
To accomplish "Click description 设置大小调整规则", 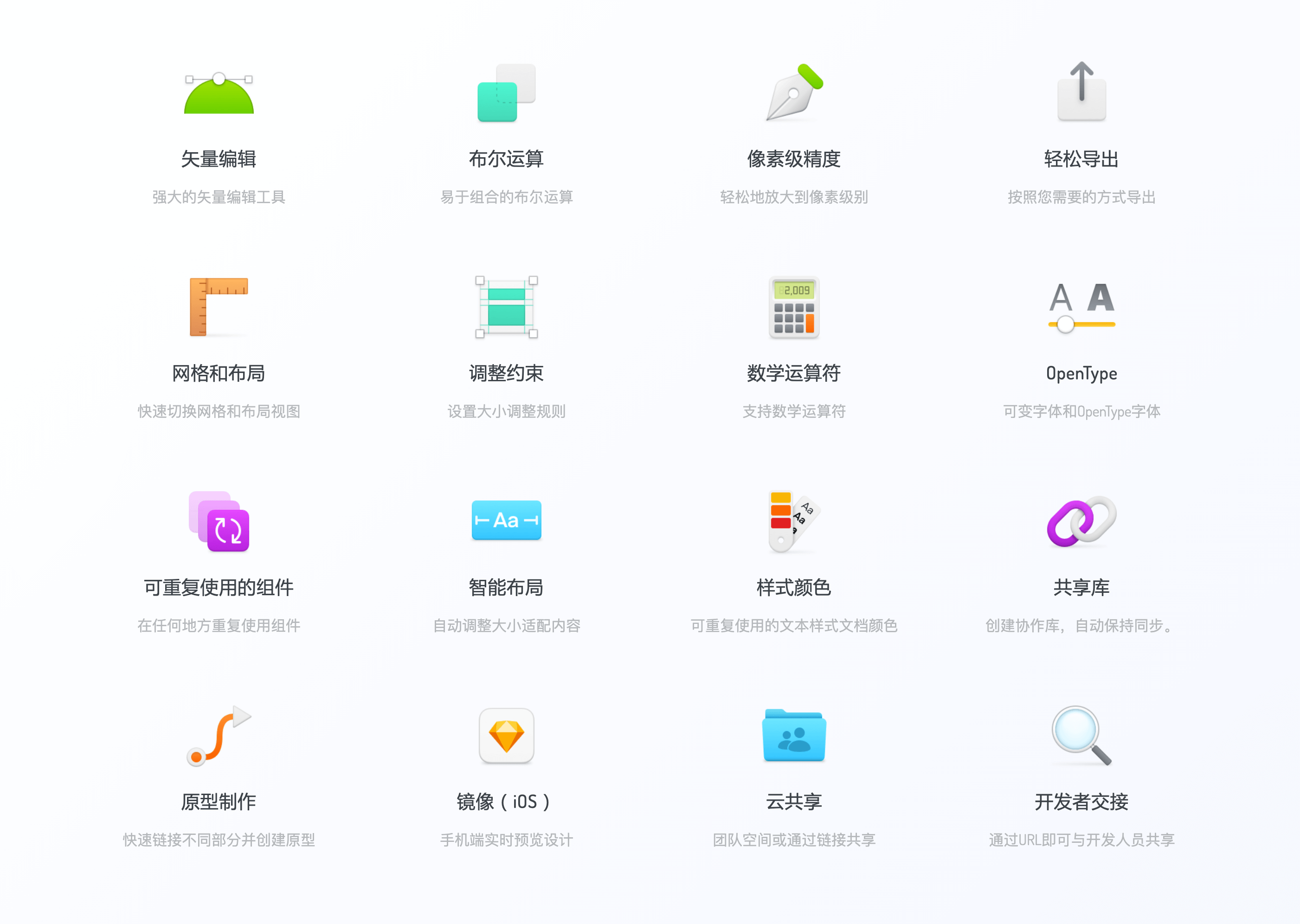I will pyautogui.click(x=506, y=411).
